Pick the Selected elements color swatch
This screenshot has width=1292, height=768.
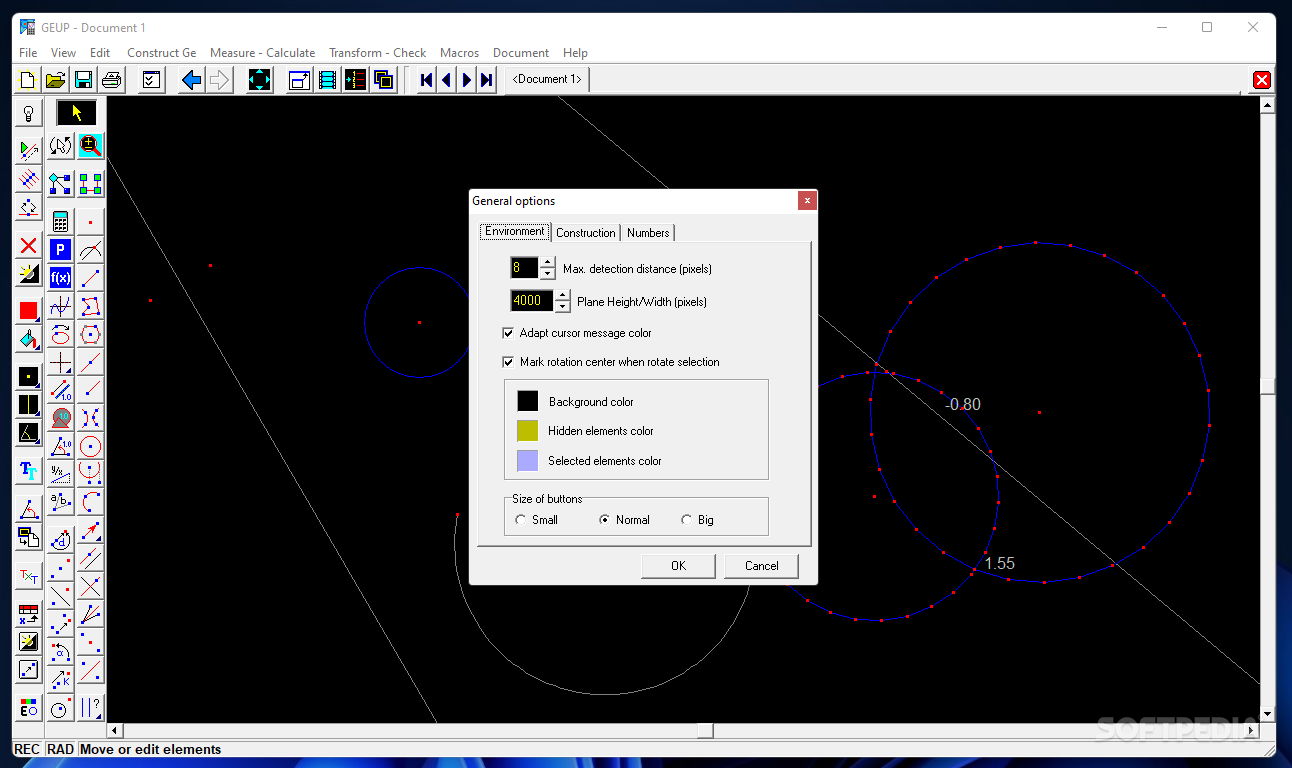click(x=528, y=461)
